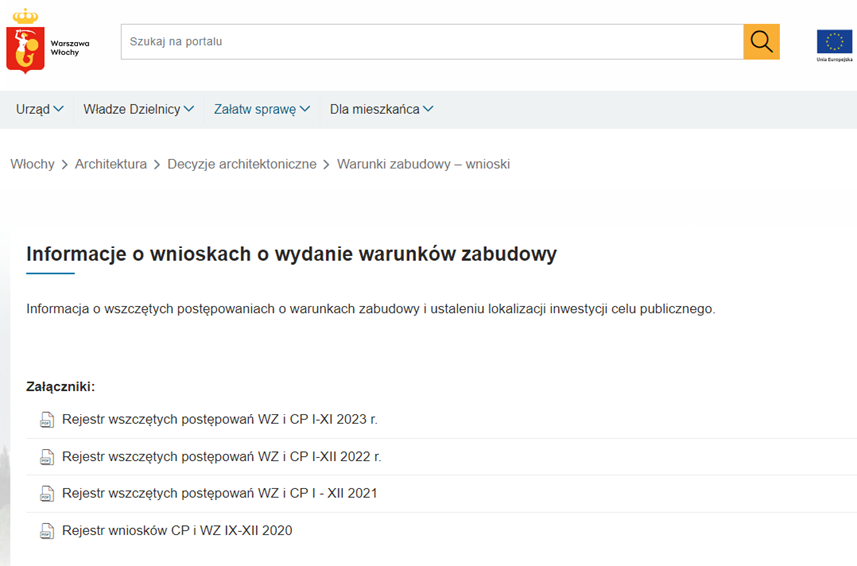
Task: Click file icon beside 2023 WZ i CP register
Action: 46,420
